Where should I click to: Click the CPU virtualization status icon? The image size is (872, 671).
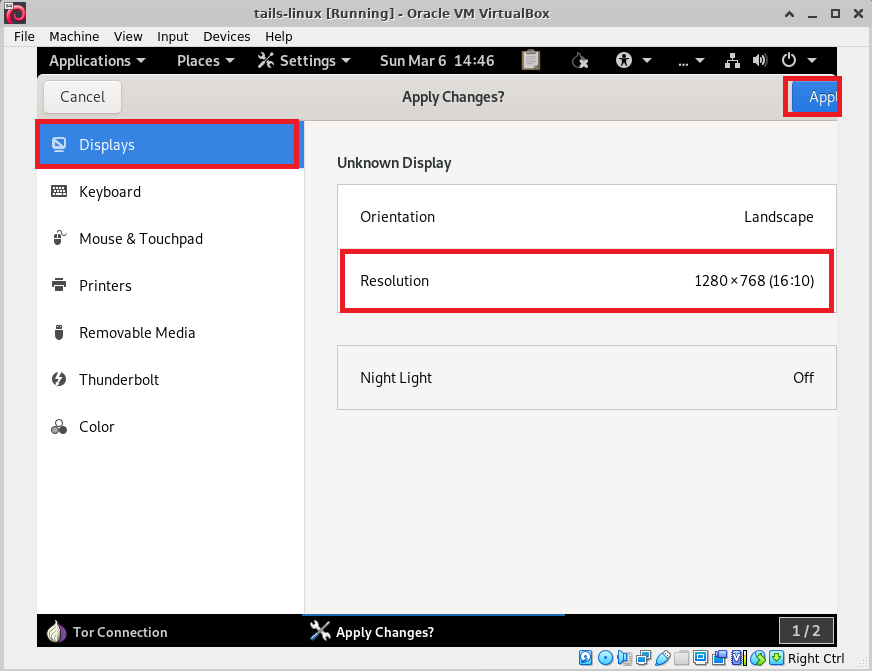738,658
